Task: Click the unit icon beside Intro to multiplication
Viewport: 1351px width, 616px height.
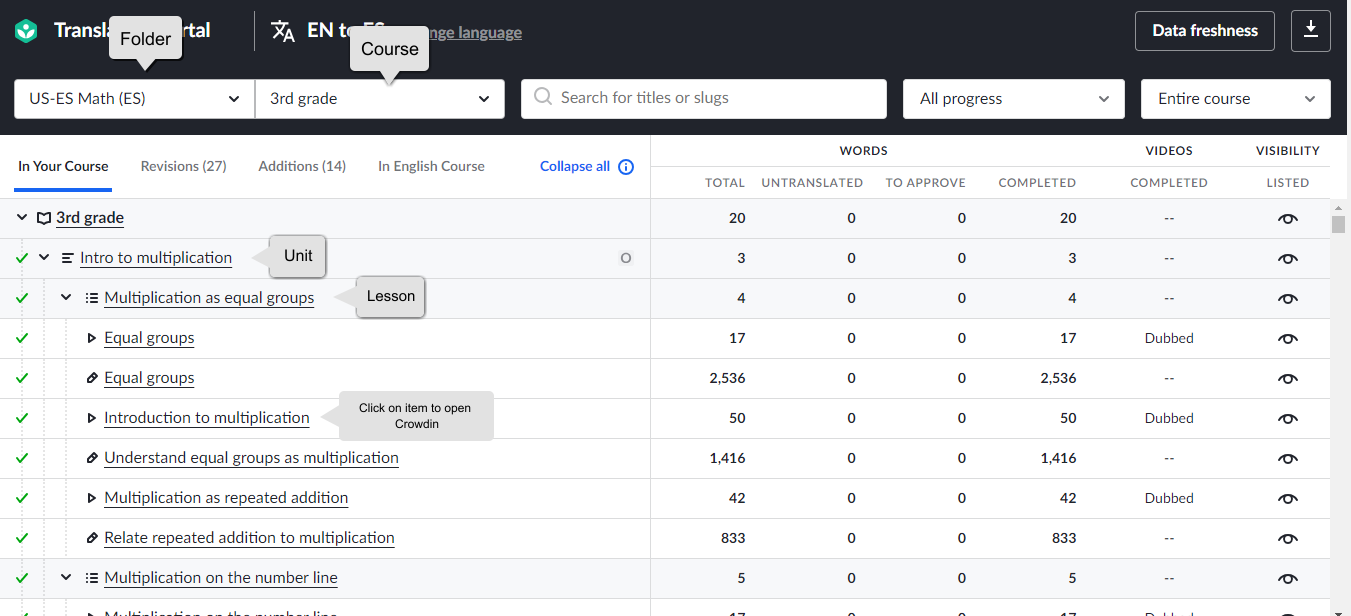Action: pyautogui.click(x=68, y=258)
